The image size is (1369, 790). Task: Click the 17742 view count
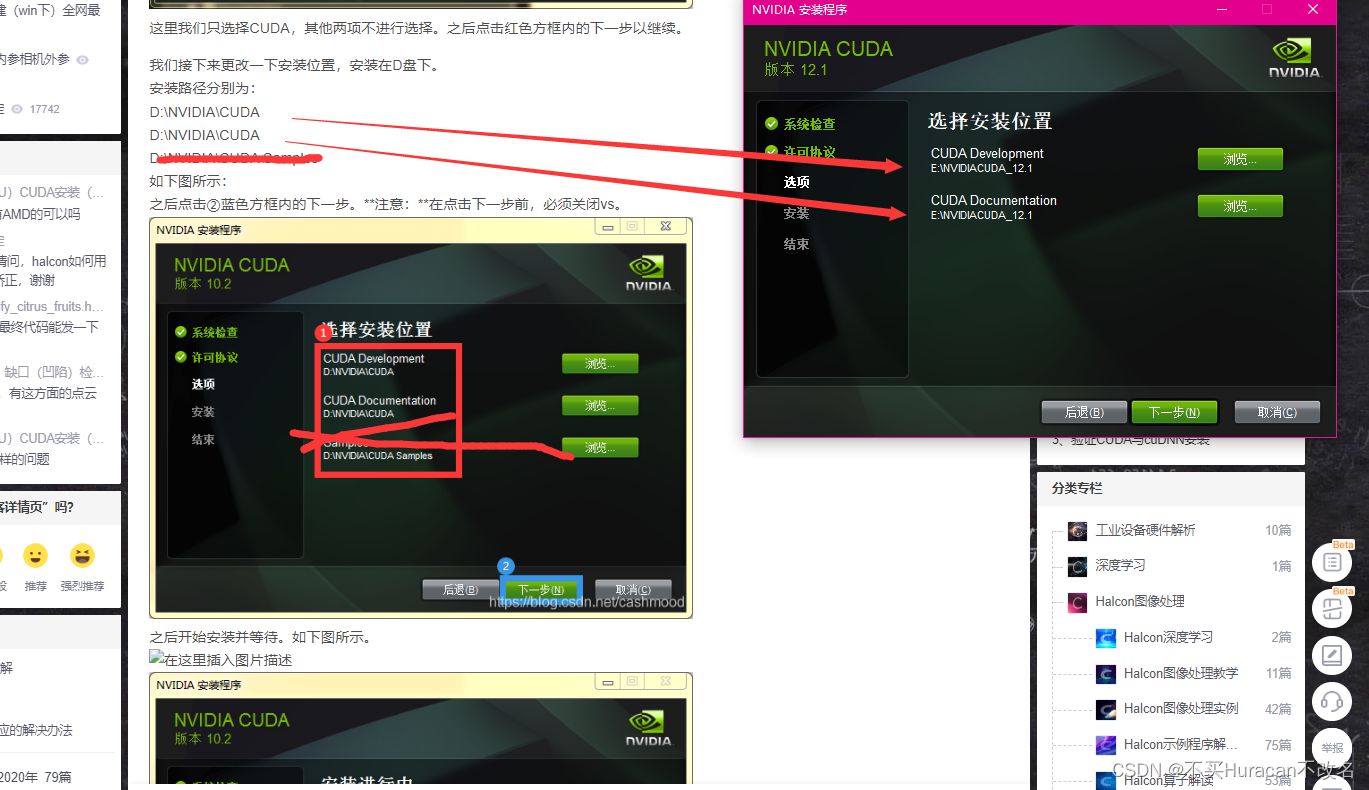45,109
